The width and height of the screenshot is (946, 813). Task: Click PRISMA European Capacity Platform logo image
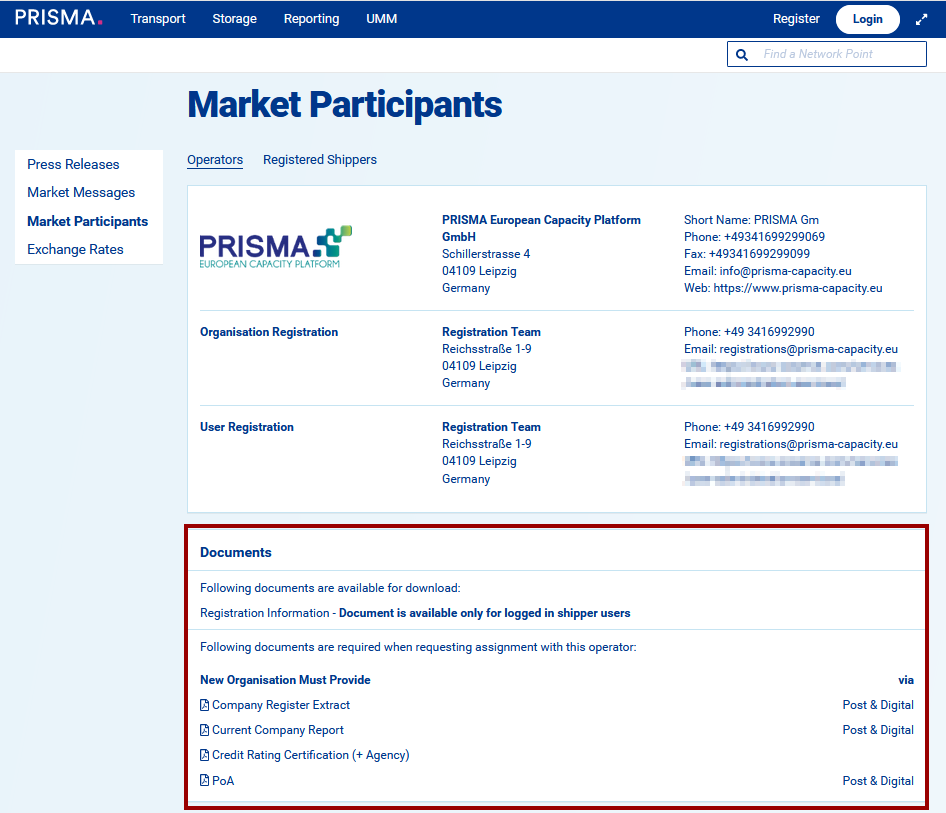click(x=276, y=246)
